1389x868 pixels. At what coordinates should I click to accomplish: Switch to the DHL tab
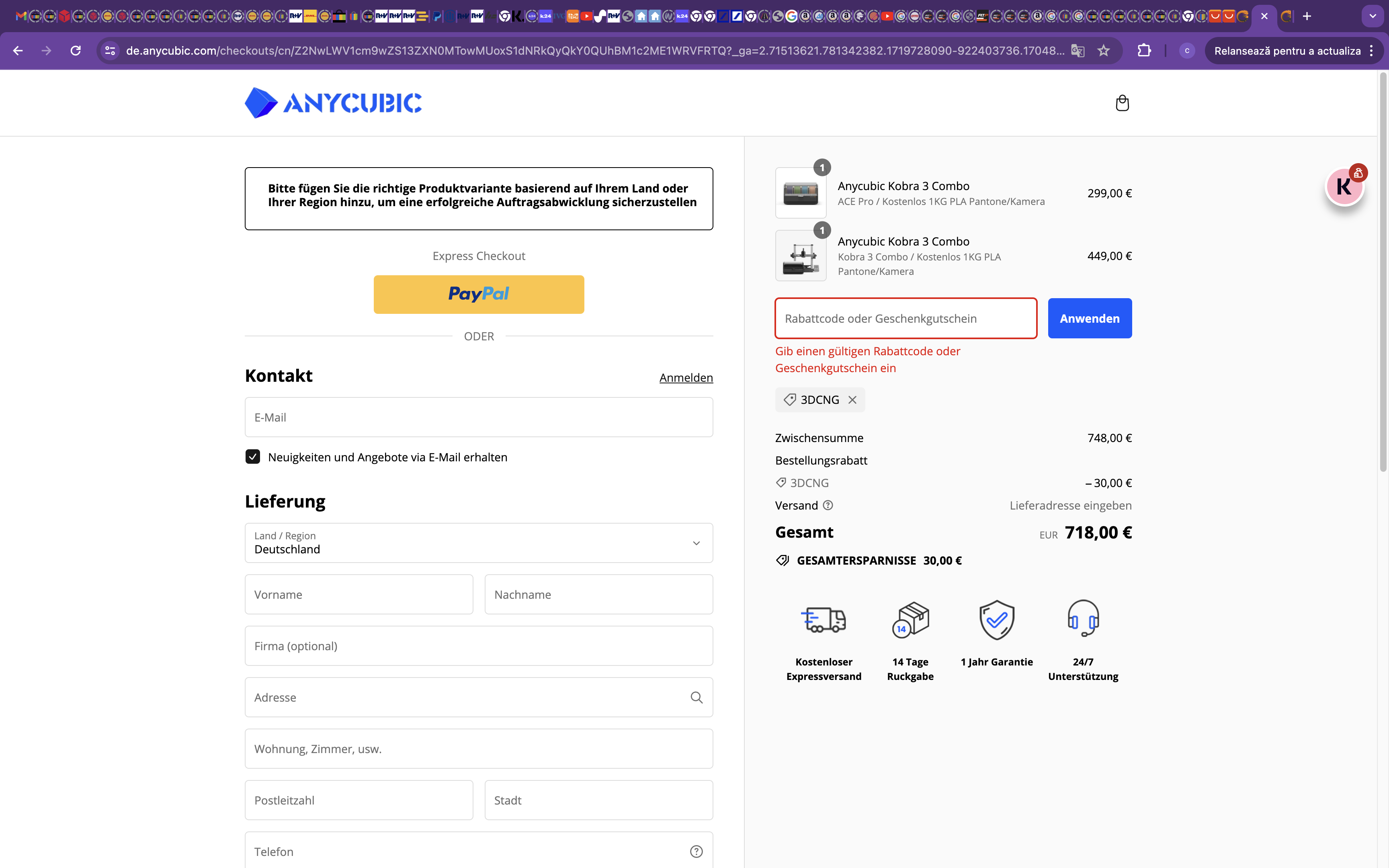[310, 16]
